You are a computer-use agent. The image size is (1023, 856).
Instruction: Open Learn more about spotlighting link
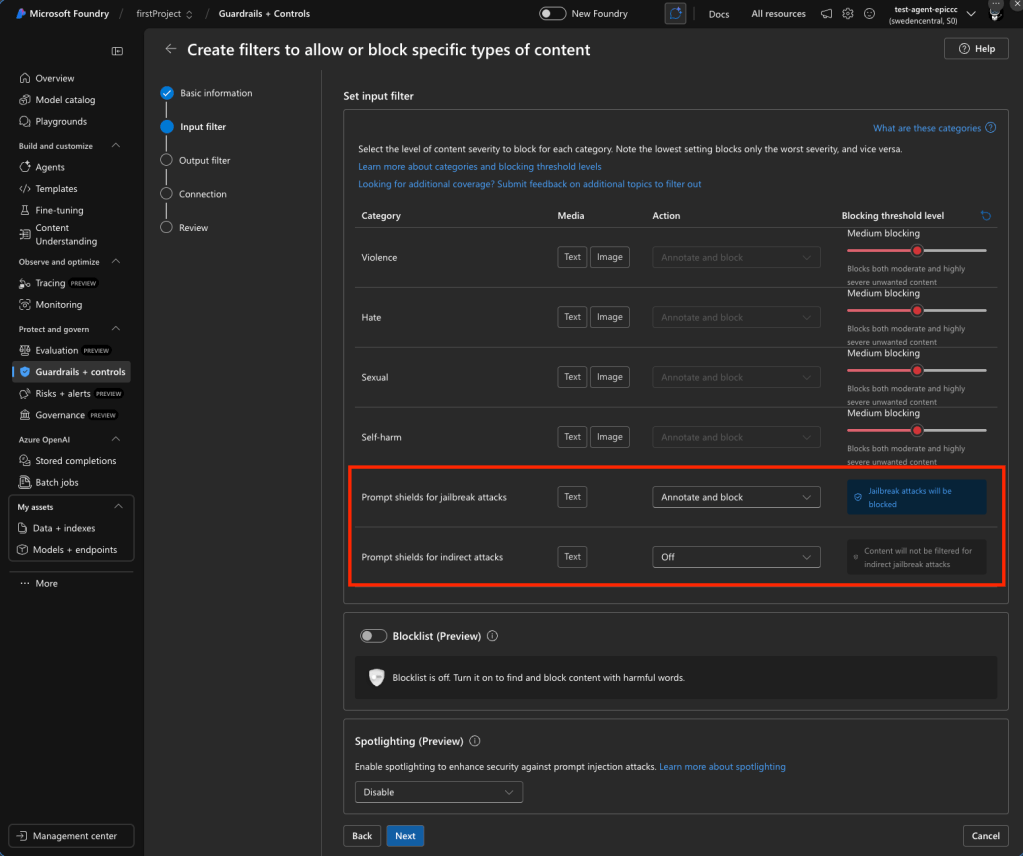(x=722, y=767)
